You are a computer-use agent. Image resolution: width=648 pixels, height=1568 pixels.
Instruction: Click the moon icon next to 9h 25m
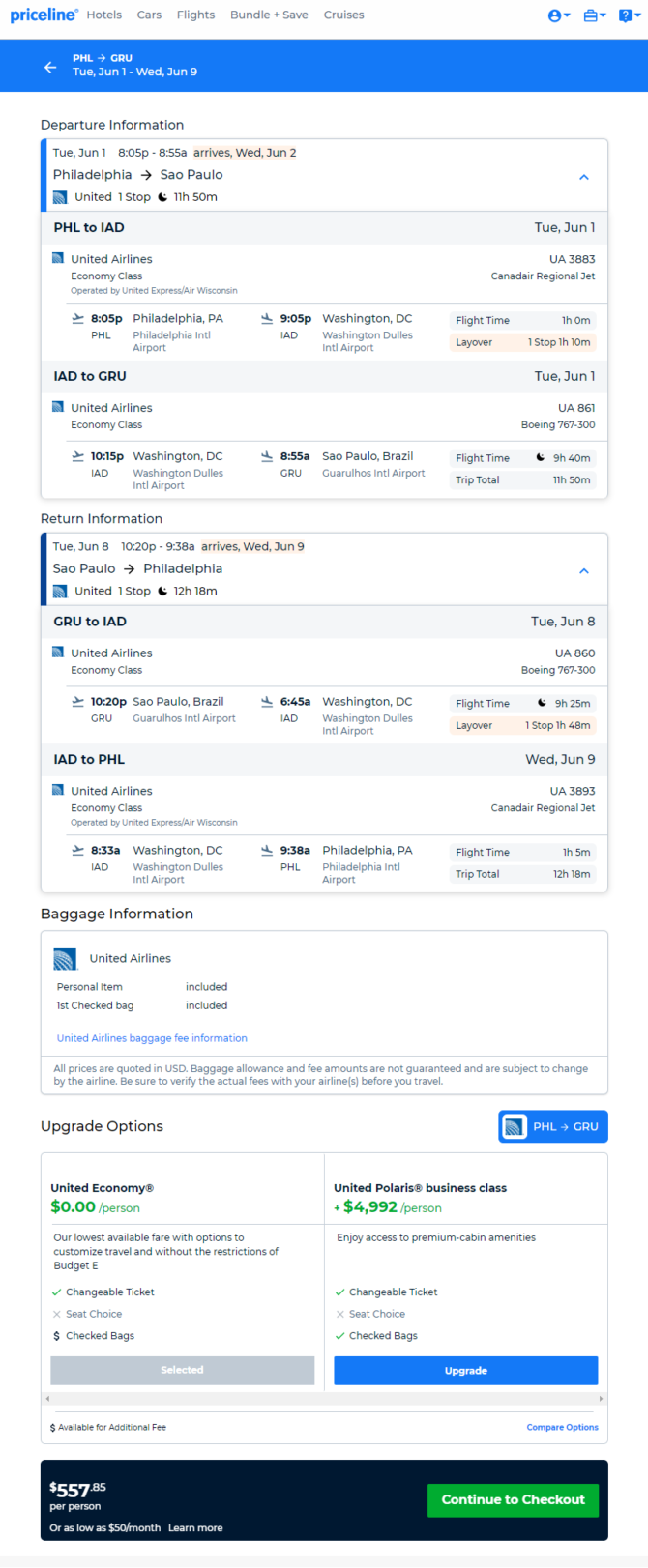(542, 703)
